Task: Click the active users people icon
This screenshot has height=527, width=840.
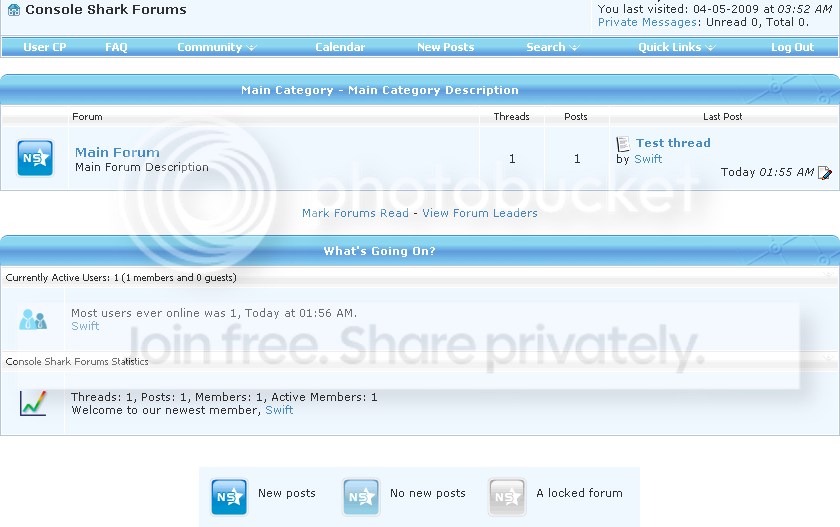Action: [33, 320]
